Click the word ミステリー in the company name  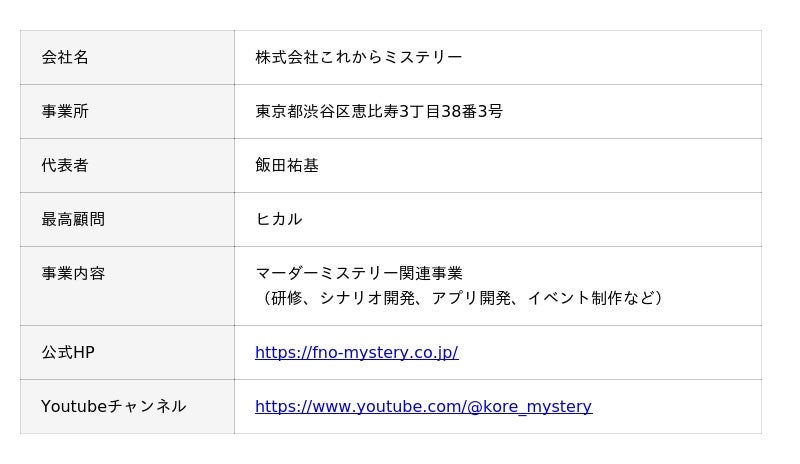[x=422, y=58]
